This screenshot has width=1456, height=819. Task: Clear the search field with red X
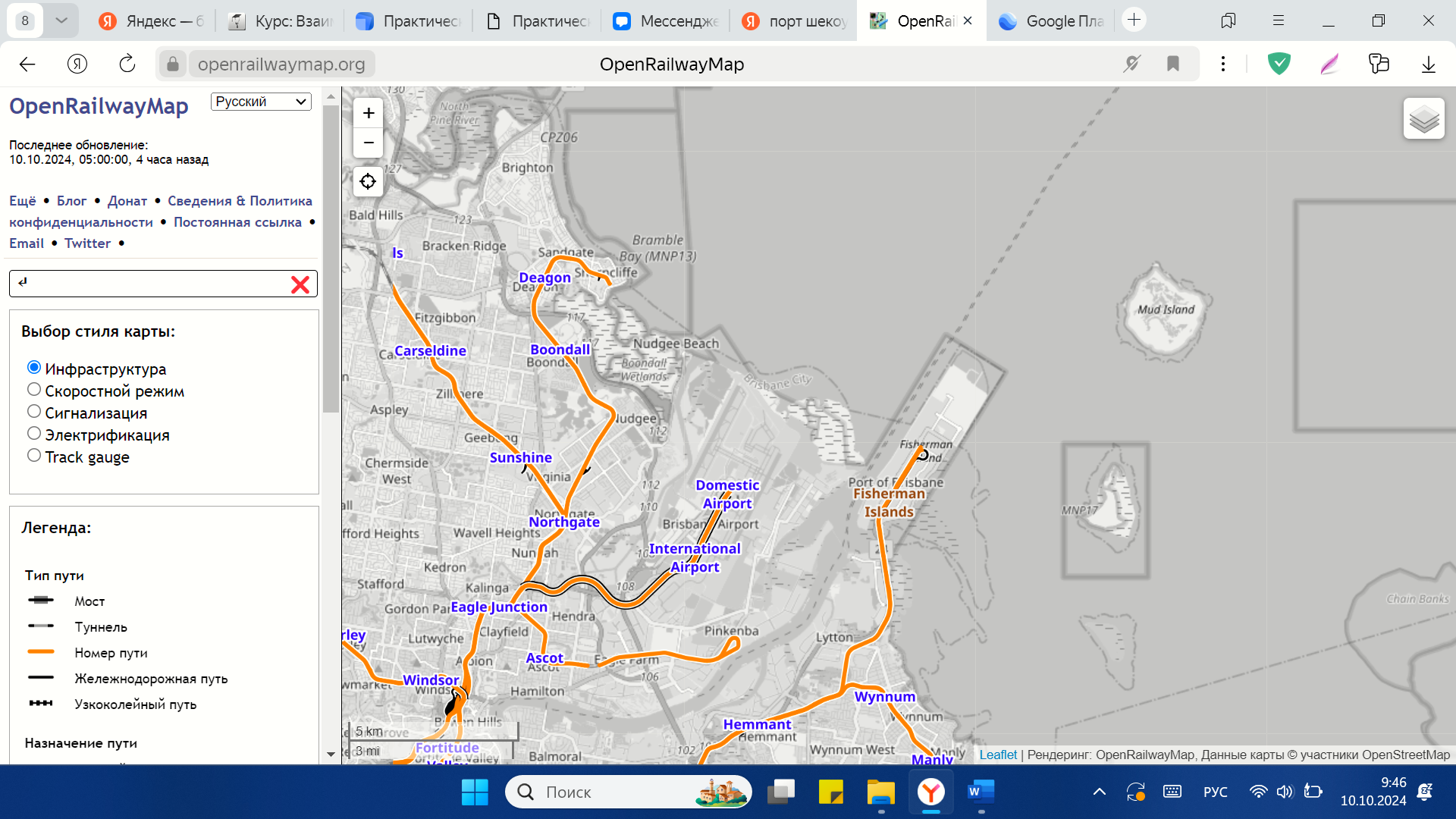tap(300, 284)
